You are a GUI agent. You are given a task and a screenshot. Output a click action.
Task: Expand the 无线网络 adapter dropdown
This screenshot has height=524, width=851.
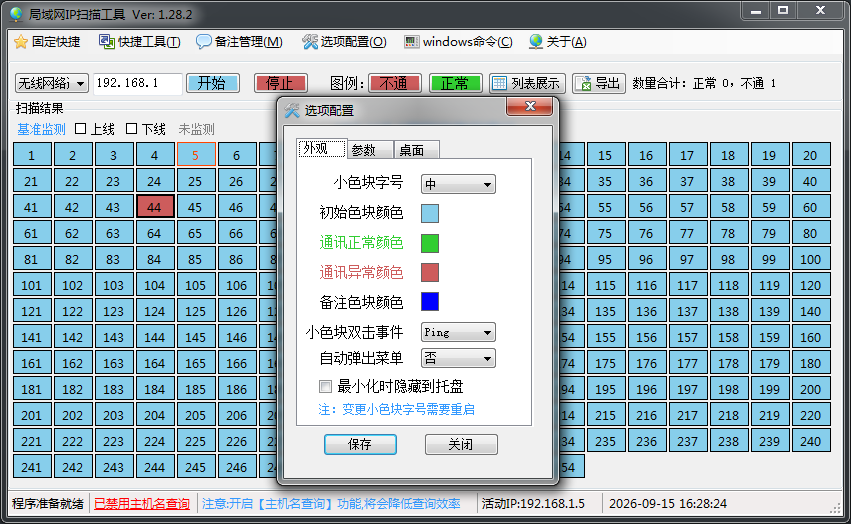[x=80, y=84]
